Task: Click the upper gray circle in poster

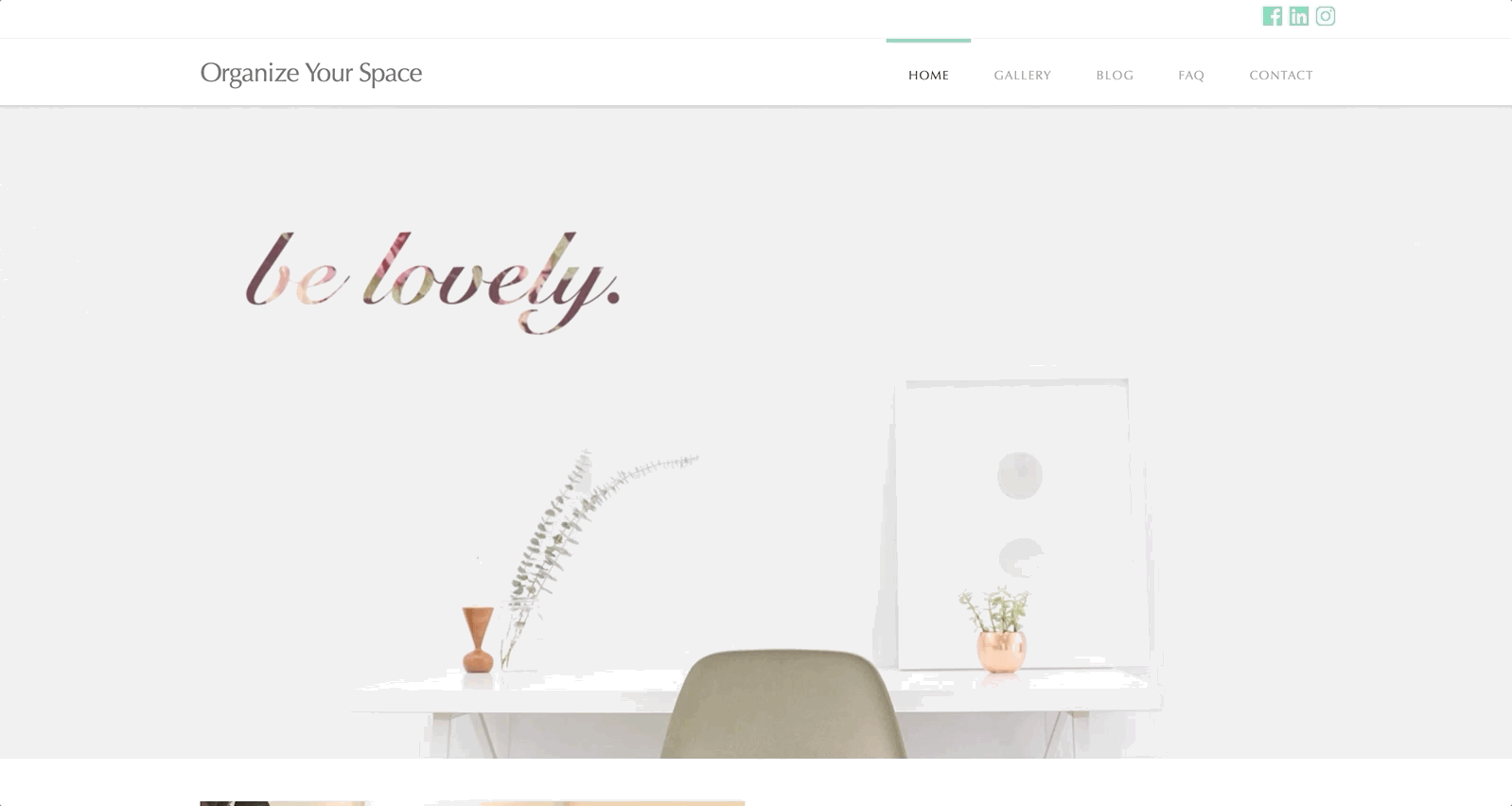Action: pyautogui.click(x=1019, y=475)
